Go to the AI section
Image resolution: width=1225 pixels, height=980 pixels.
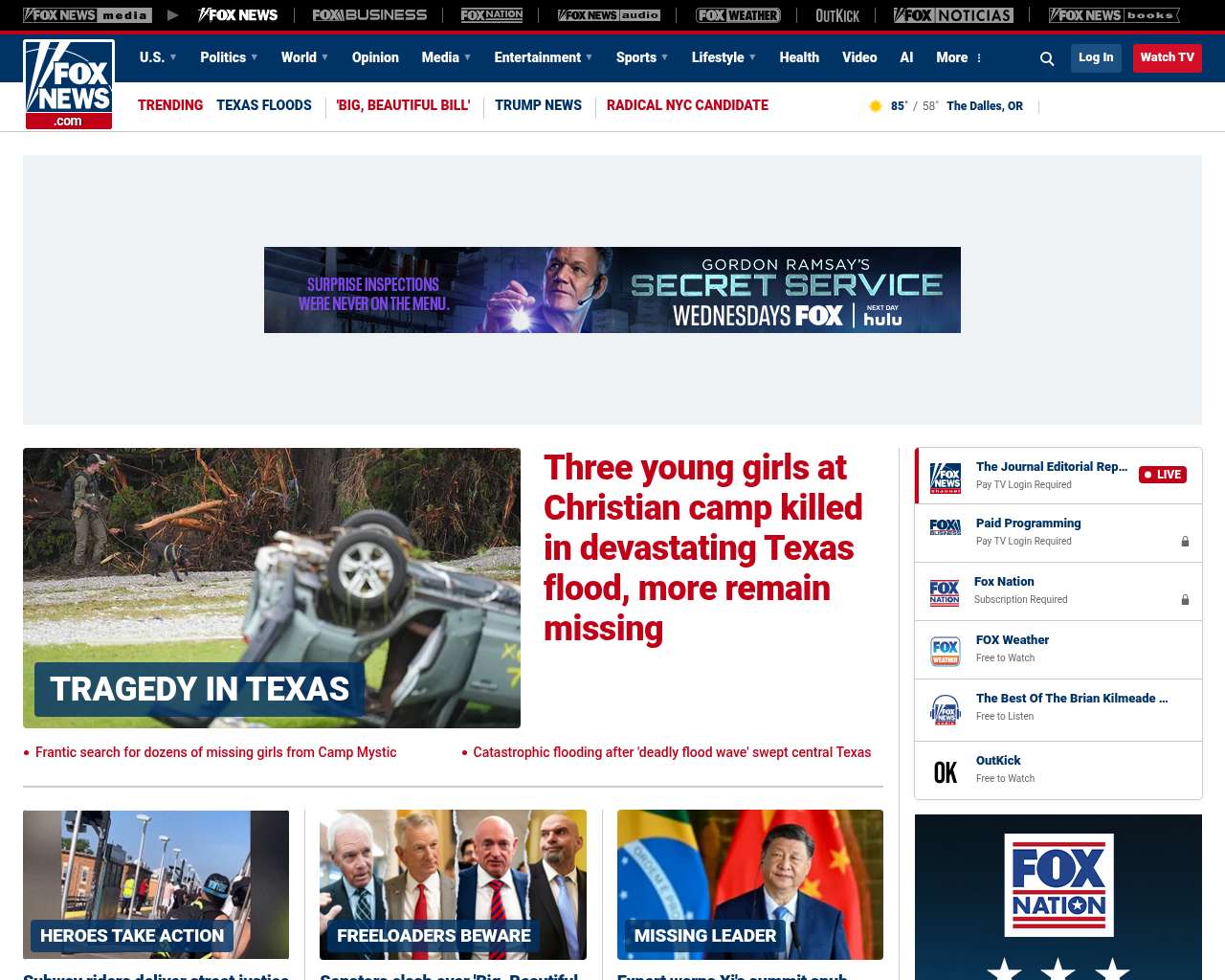click(x=906, y=57)
